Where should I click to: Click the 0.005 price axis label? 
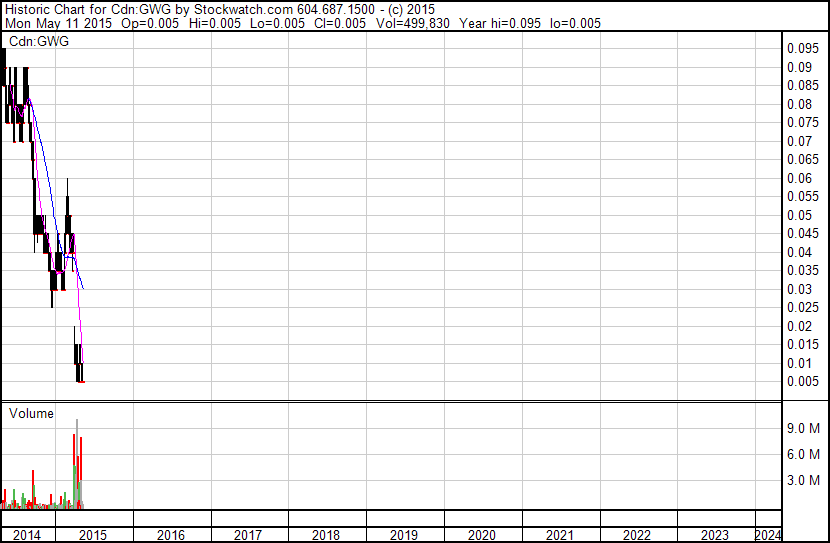tap(803, 382)
